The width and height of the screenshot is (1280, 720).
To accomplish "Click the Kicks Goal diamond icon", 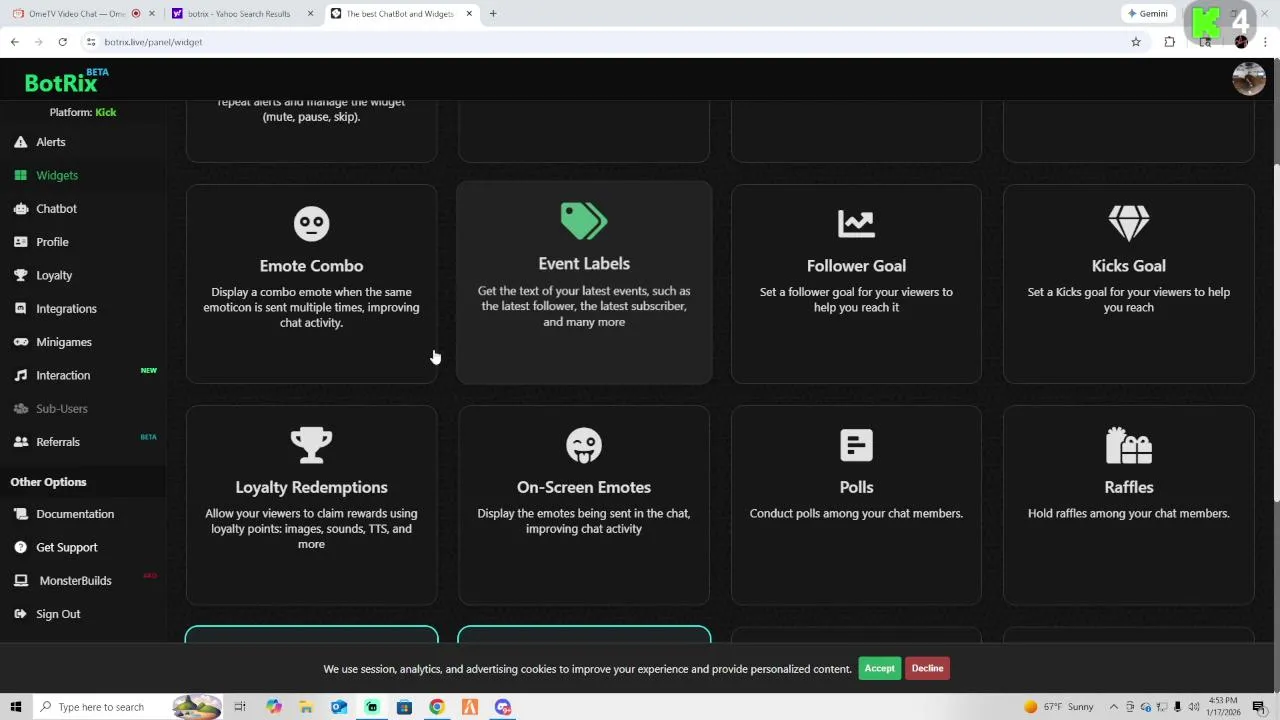I will [1129, 223].
